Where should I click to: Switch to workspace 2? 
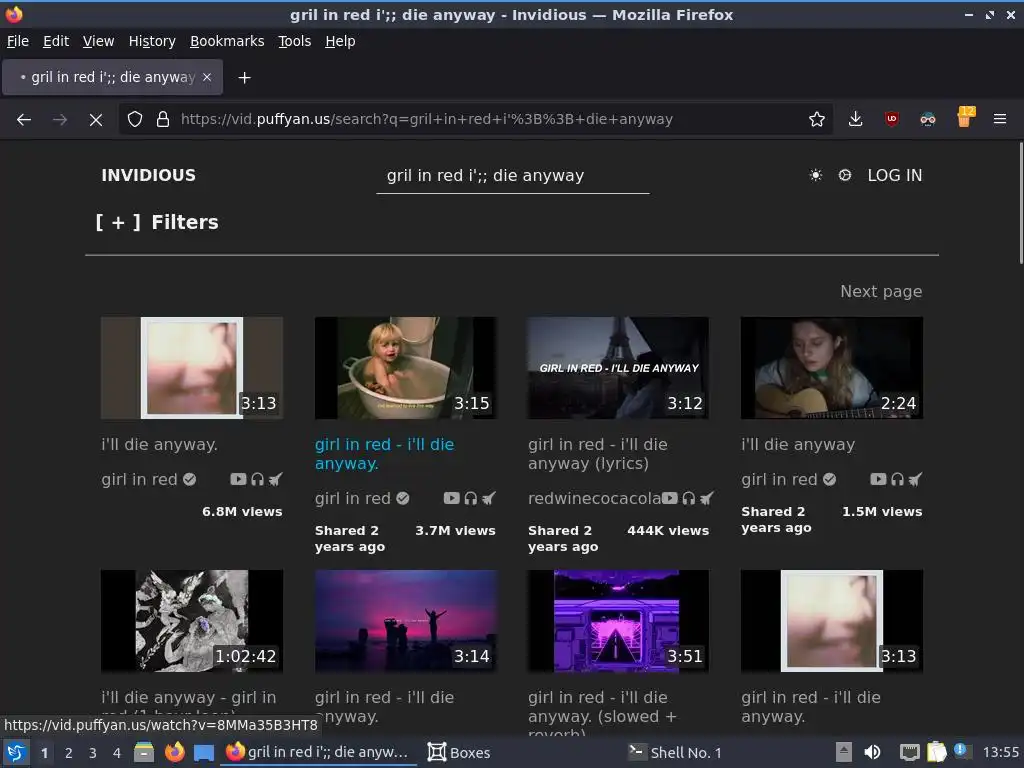point(69,753)
